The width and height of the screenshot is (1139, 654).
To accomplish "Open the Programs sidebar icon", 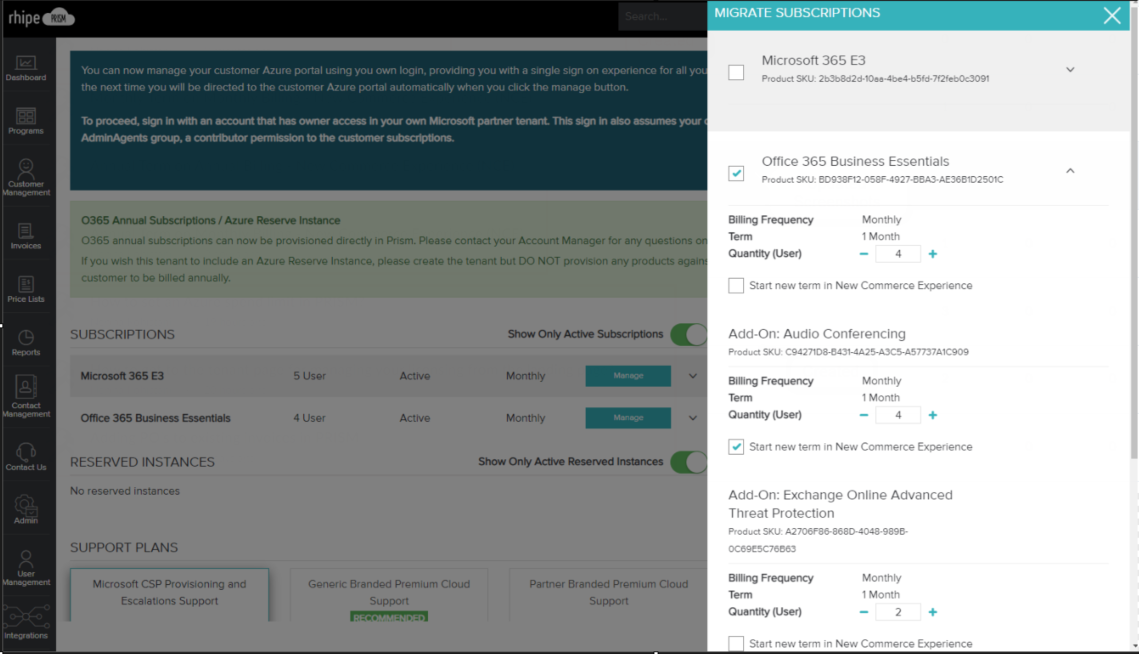I will pyautogui.click(x=26, y=121).
